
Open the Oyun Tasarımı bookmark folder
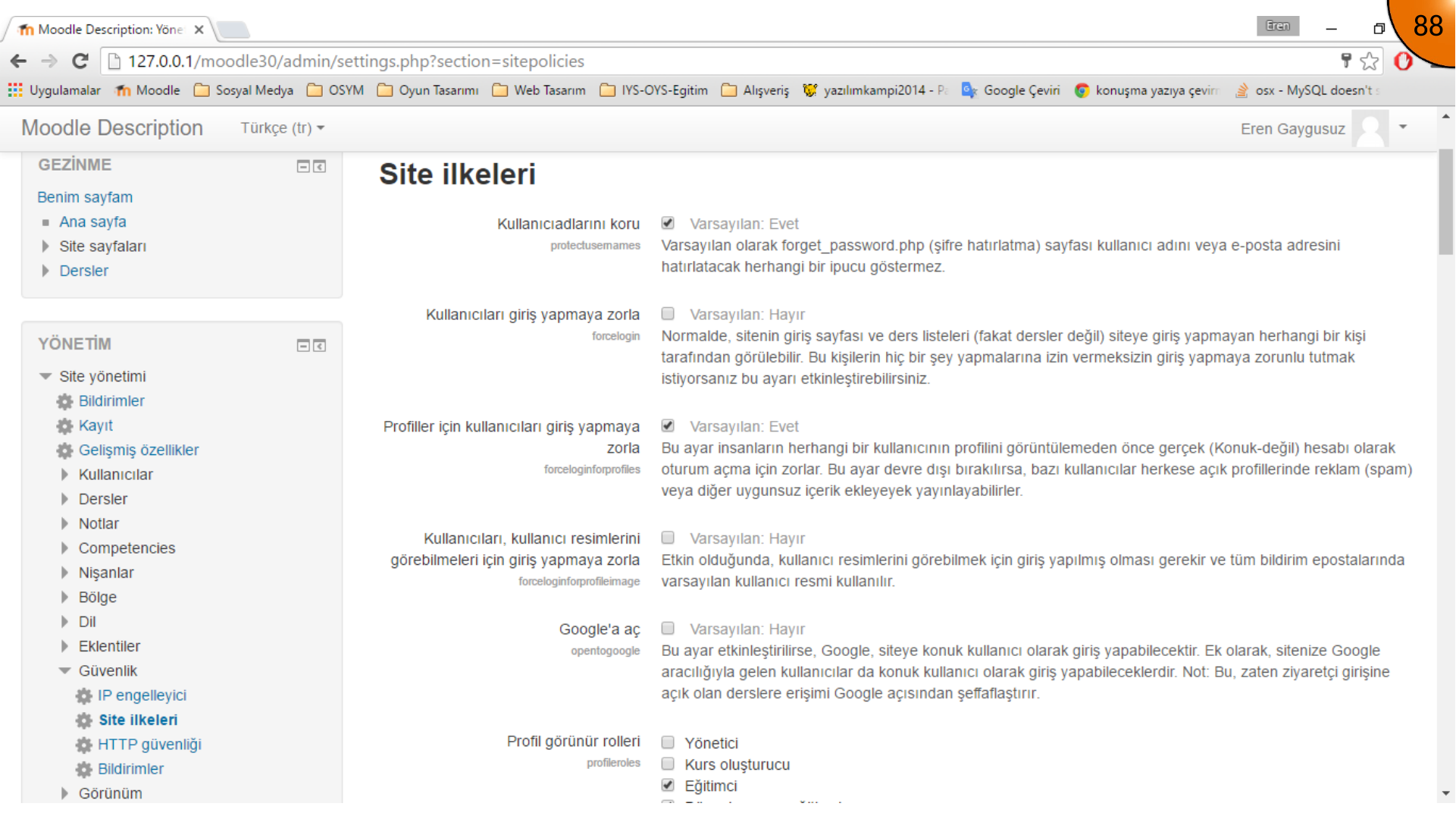pyautogui.click(x=428, y=90)
